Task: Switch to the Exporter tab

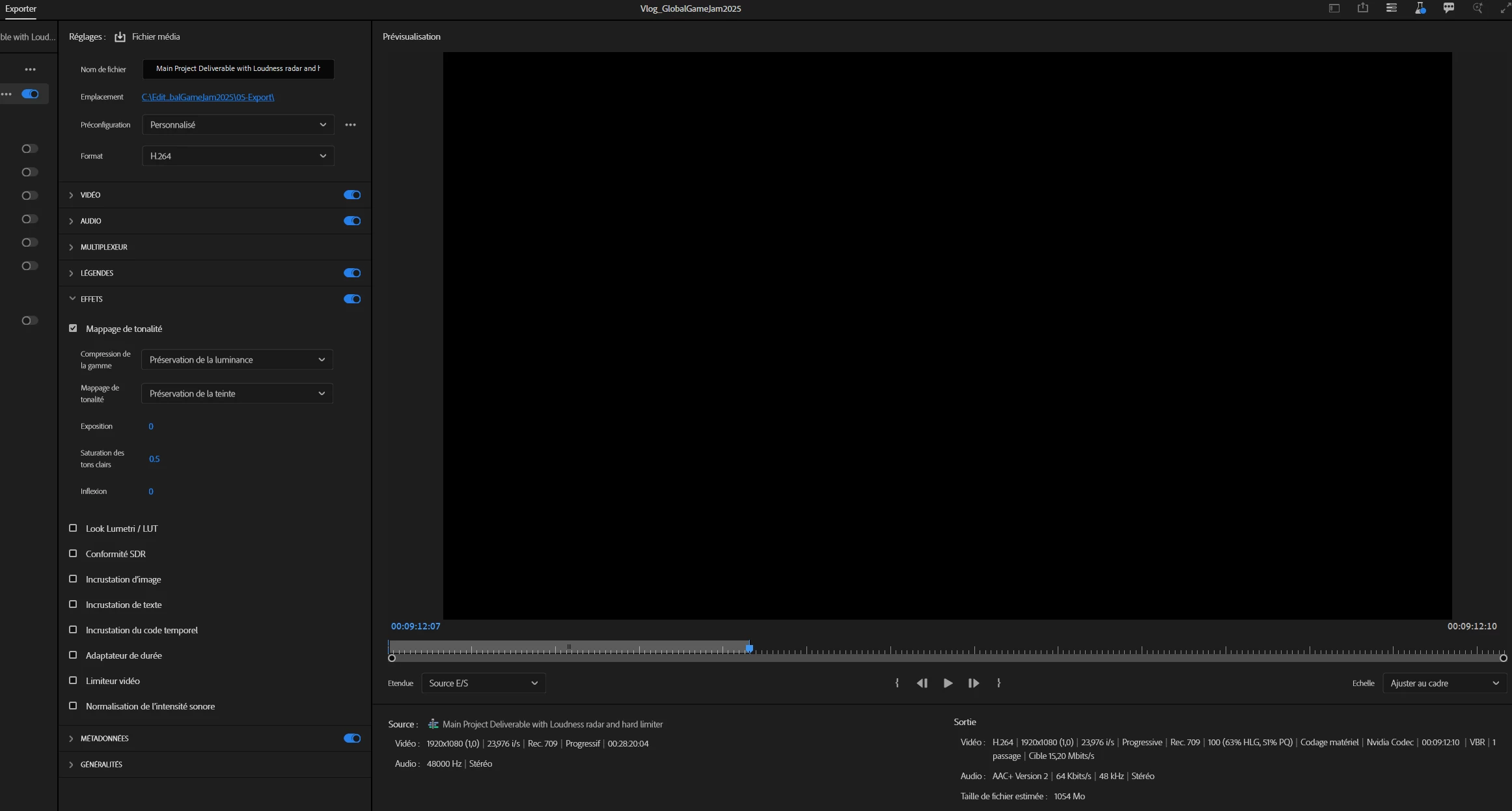Action: click(21, 8)
